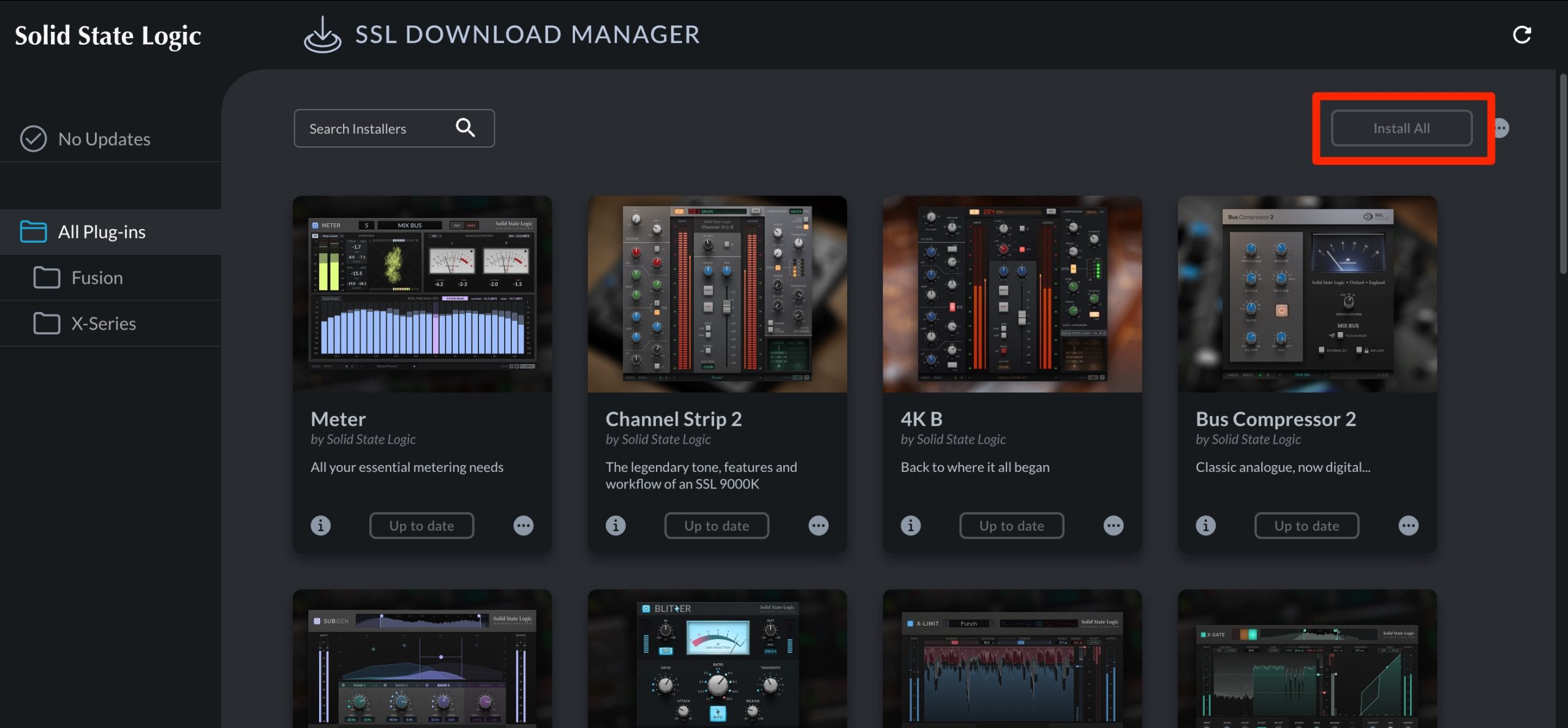Screen dimensions: 1568x728
Task: Open more options menu for Bus Compressor 2
Action: pos(1408,525)
